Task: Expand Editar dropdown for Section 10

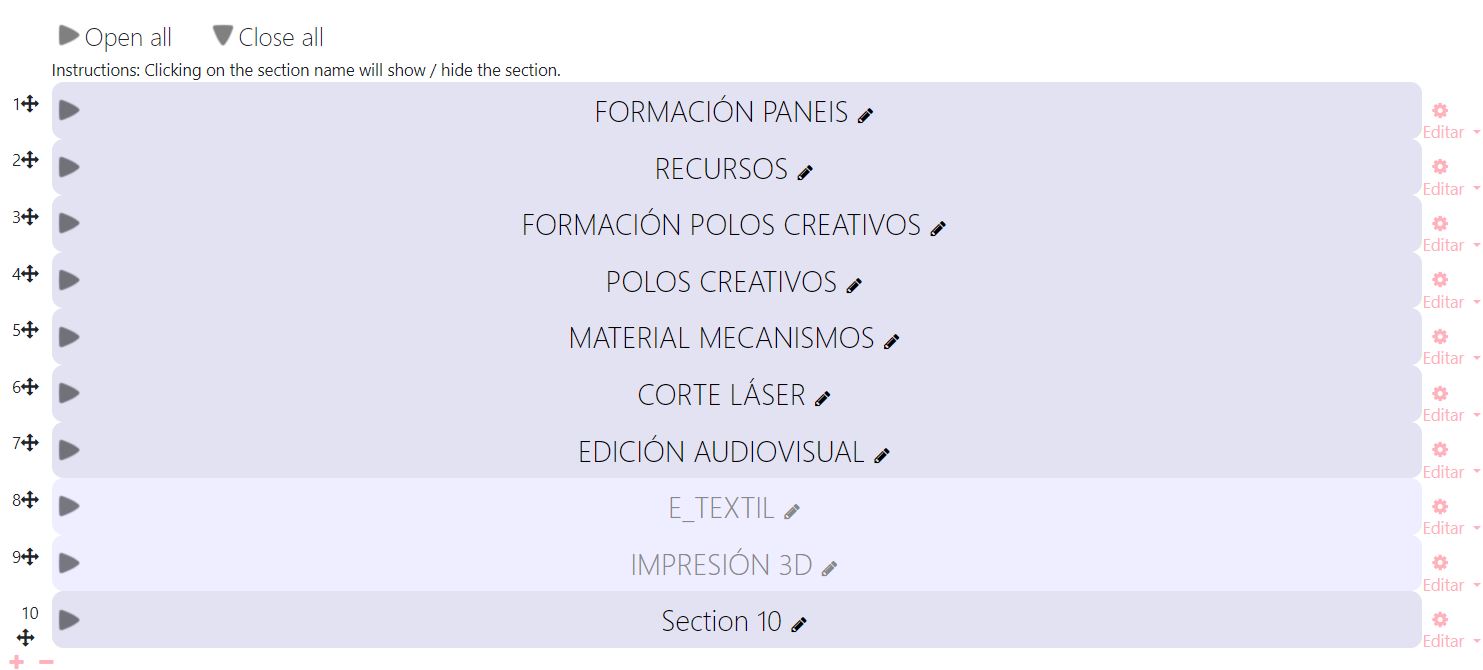Action: (x=1449, y=641)
